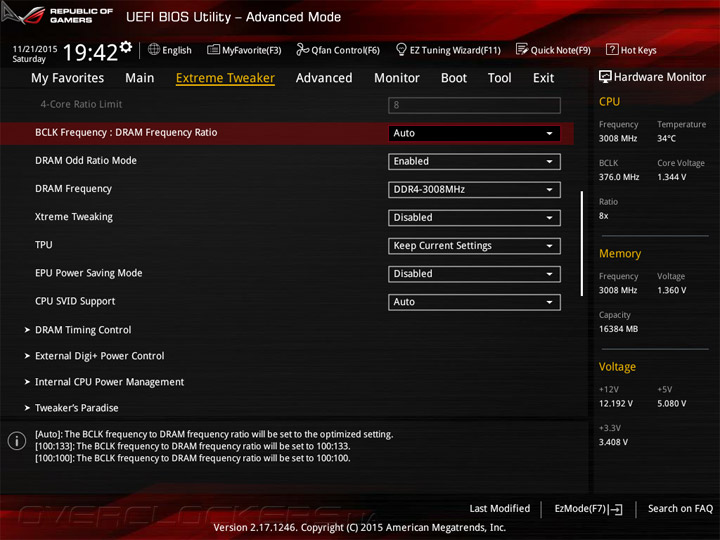Switch to My Favorites tab
The height and width of the screenshot is (540, 720).
(x=68, y=78)
